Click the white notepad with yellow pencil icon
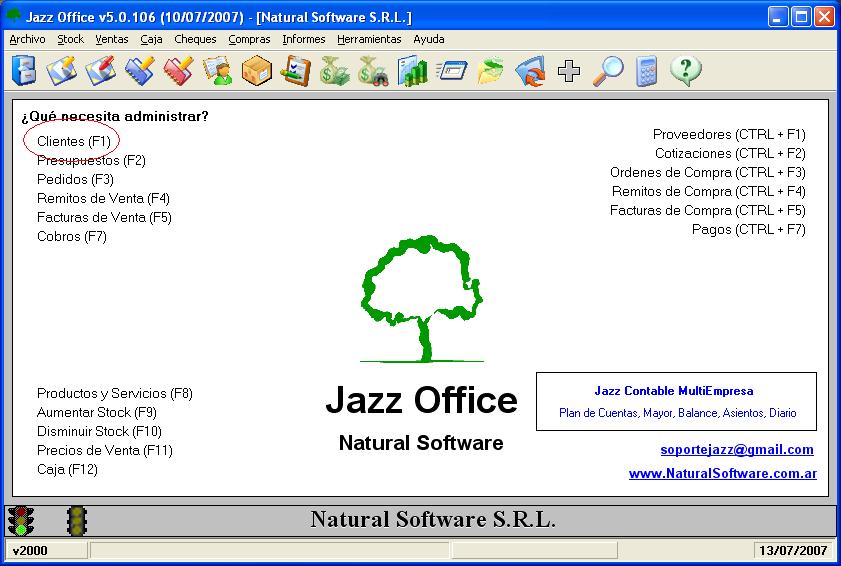This screenshot has height=566, width=841. point(61,70)
